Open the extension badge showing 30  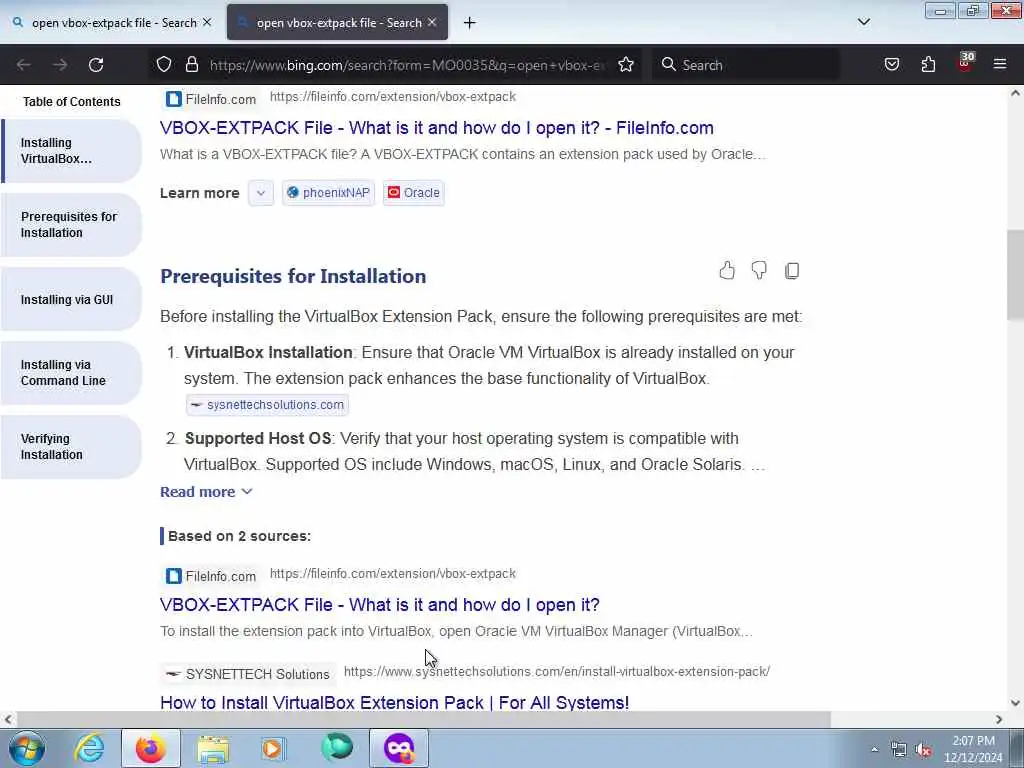click(965, 62)
